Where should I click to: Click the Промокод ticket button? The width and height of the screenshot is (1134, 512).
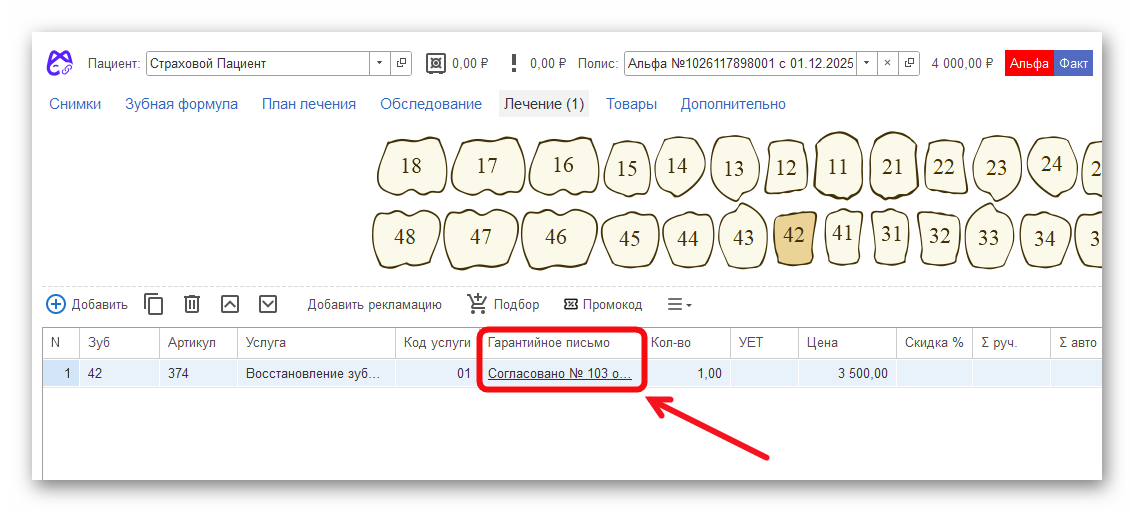602,304
